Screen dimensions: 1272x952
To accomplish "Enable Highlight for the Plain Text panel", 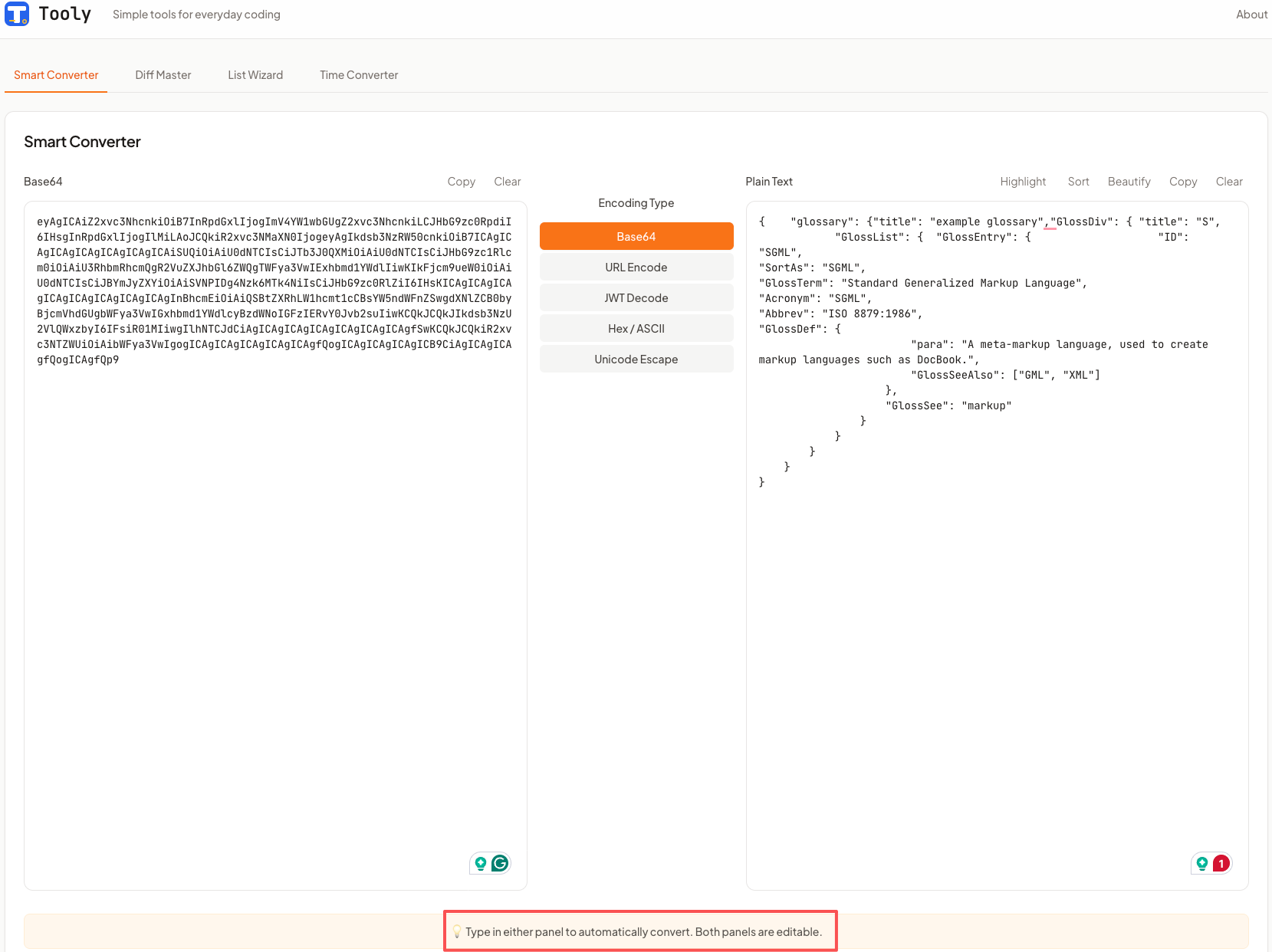I will (1023, 182).
